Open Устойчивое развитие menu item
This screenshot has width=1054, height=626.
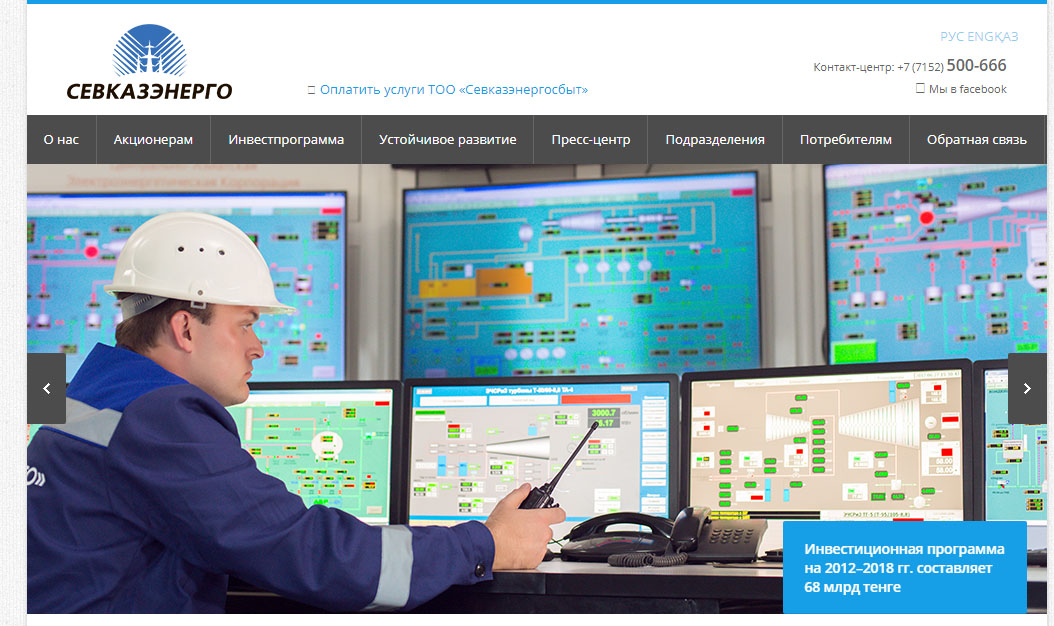click(447, 140)
